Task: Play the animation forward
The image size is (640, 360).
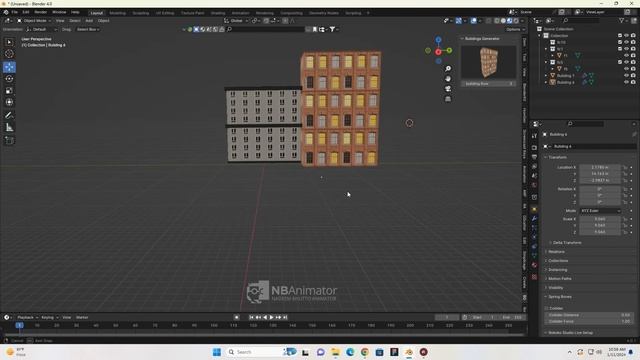Action: pyautogui.click(x=271, y=317)
